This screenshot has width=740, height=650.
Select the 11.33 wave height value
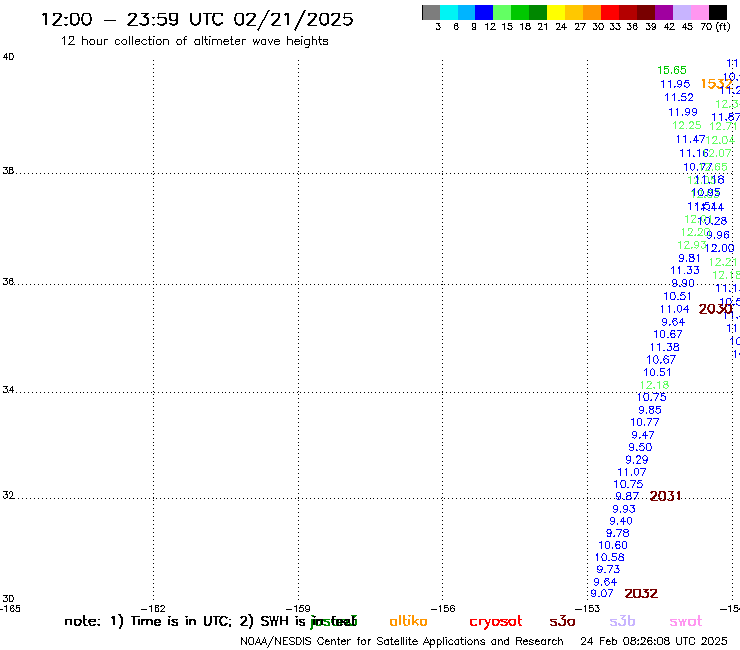point(685,270)
